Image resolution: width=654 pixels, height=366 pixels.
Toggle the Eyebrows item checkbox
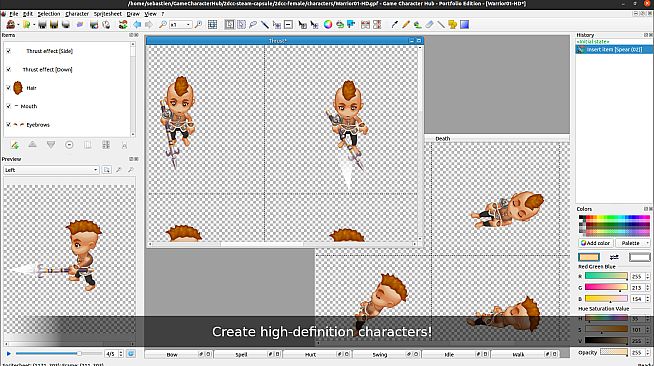9,124
